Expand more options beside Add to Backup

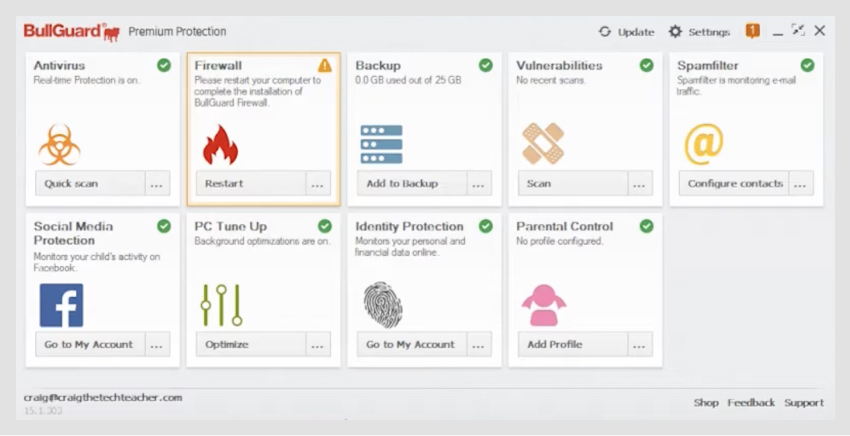479,184
